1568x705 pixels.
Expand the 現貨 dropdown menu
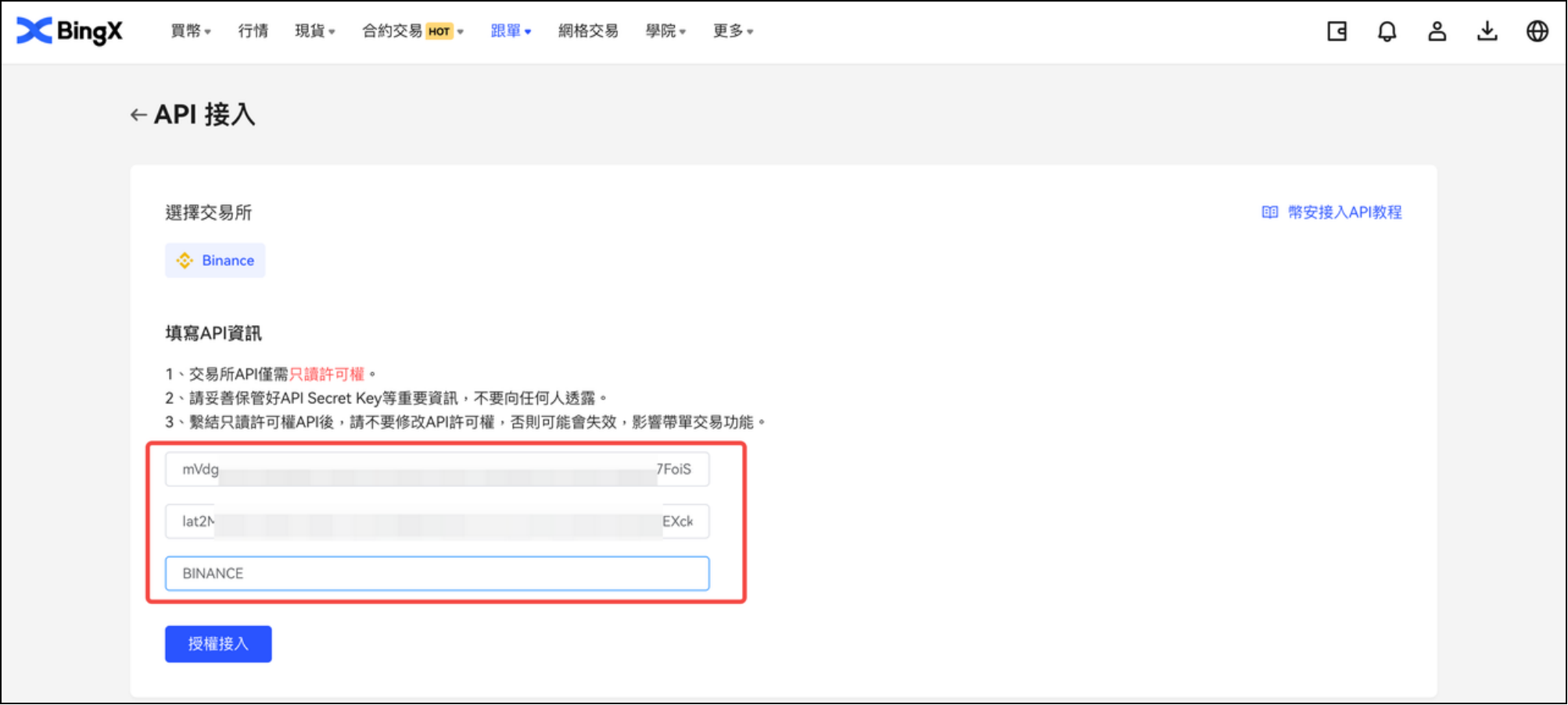click(315, 31)
